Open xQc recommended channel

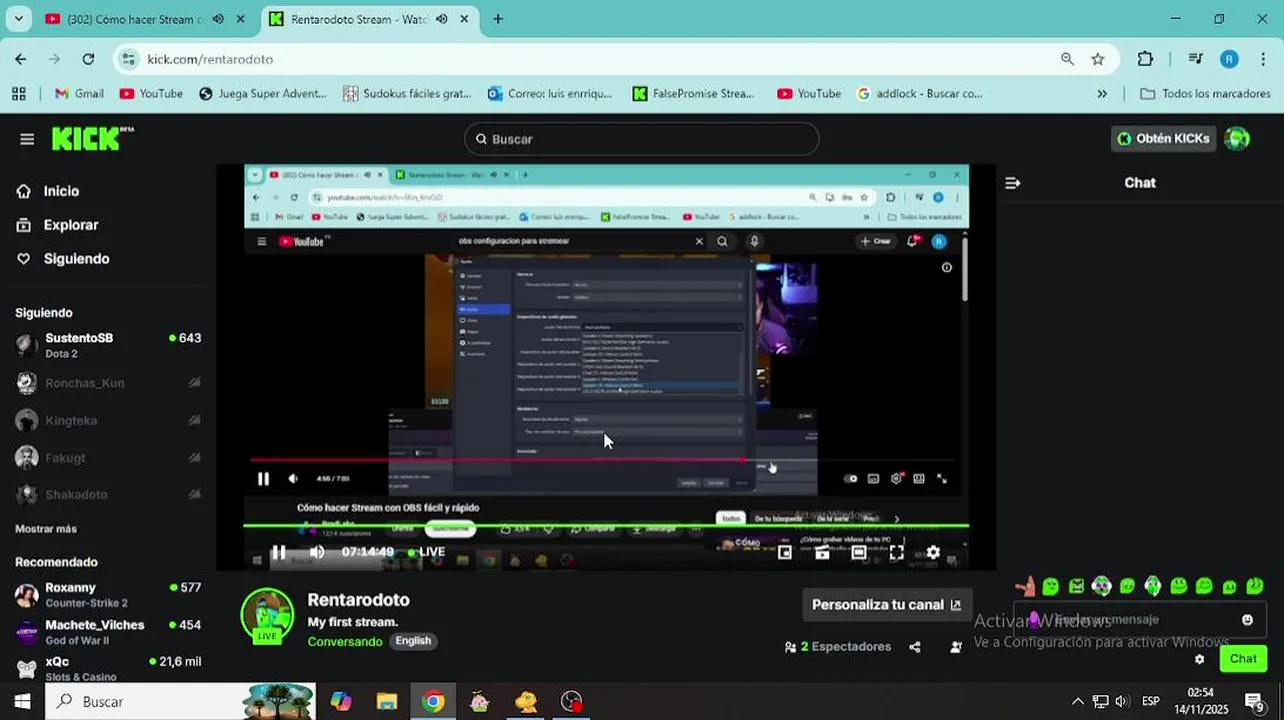pos(107,669)
